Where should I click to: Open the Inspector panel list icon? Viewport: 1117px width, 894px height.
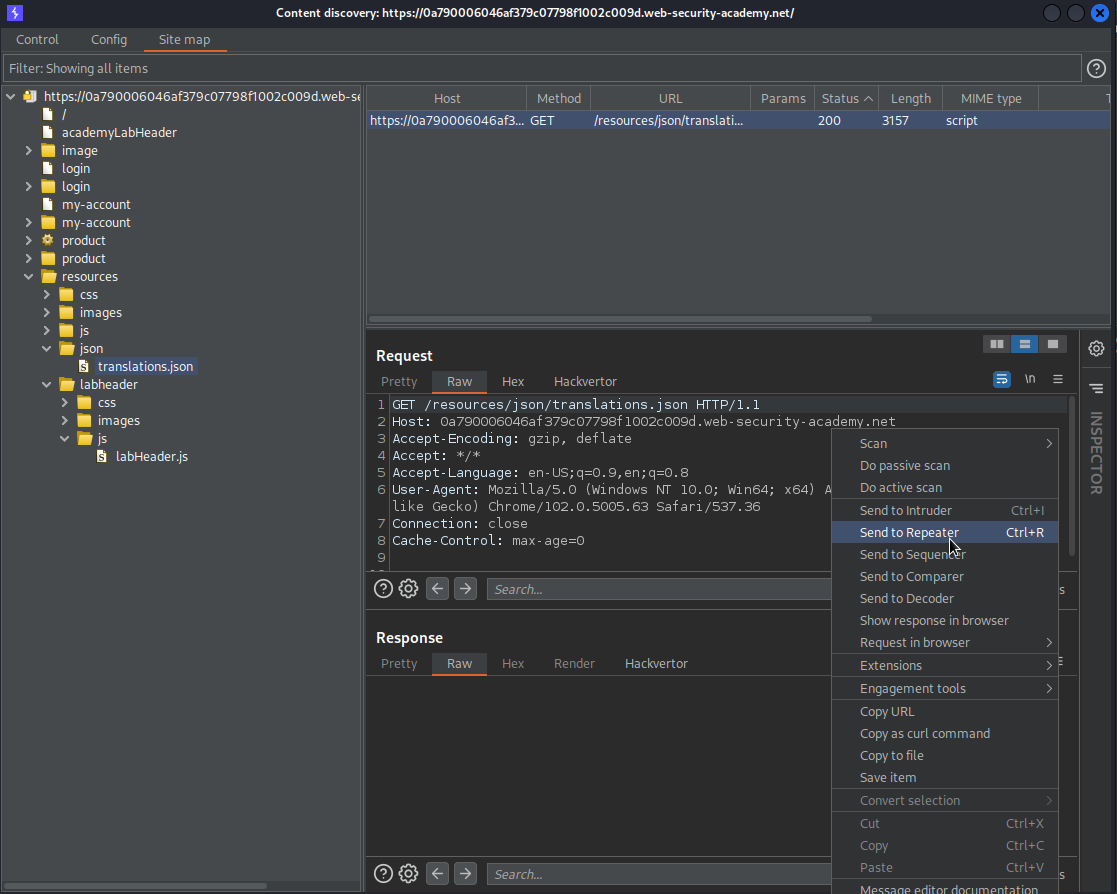pyautogui.click(x=1096, y=388)
